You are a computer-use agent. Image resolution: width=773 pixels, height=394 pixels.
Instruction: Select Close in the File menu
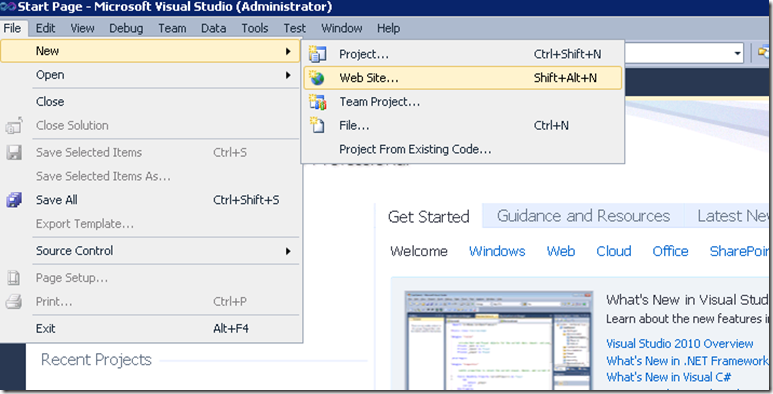tap(150, 102)
